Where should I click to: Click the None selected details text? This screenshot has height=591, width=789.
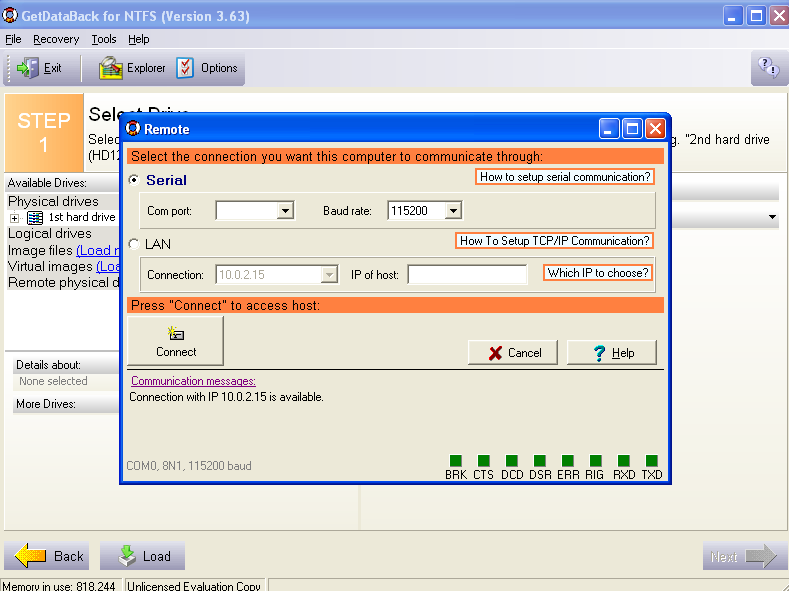[53, 381]
